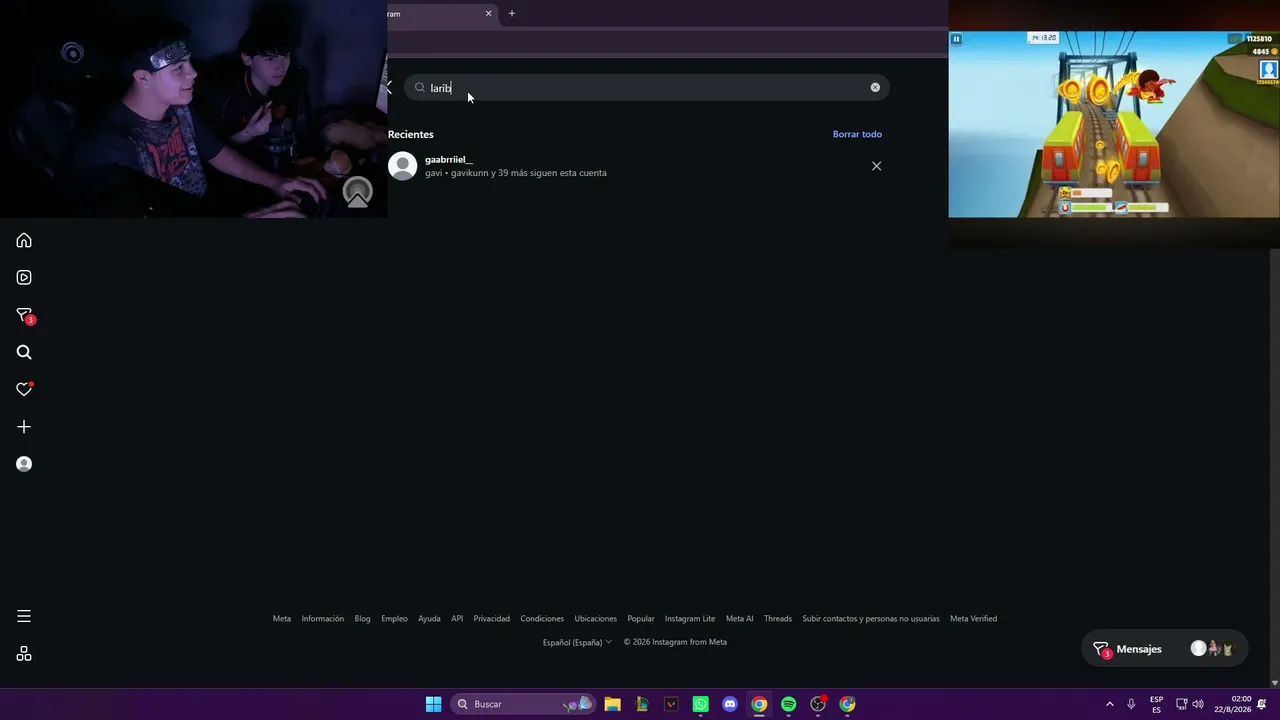Image resolution: width=1280 pixels, height=720 pixels.
Task: Show hidden system tray icons
Action: point(1109,704)
